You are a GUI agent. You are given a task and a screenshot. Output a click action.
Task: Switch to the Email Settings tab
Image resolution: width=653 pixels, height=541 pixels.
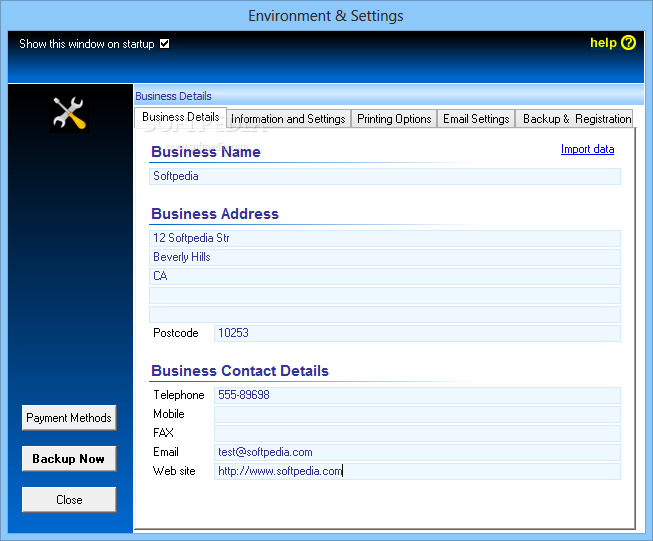coord(476,119)
